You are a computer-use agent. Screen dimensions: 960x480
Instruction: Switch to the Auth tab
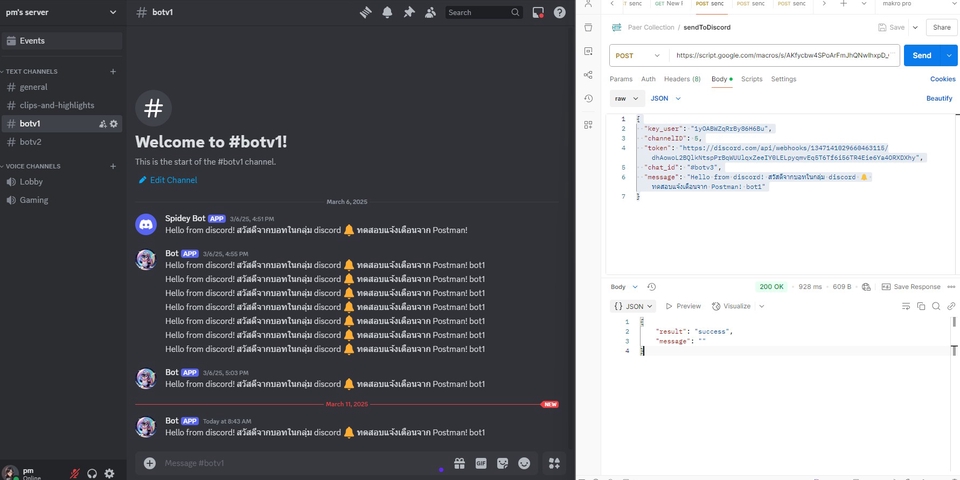coord(648,79)
